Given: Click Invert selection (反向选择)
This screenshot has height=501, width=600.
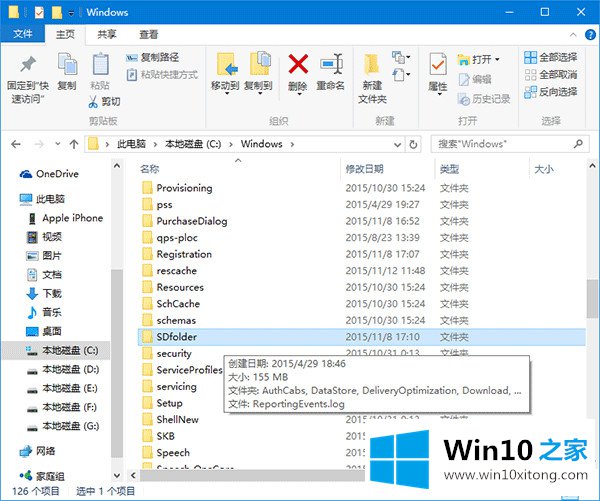Looking at the screenshot, I should [550, 92].
